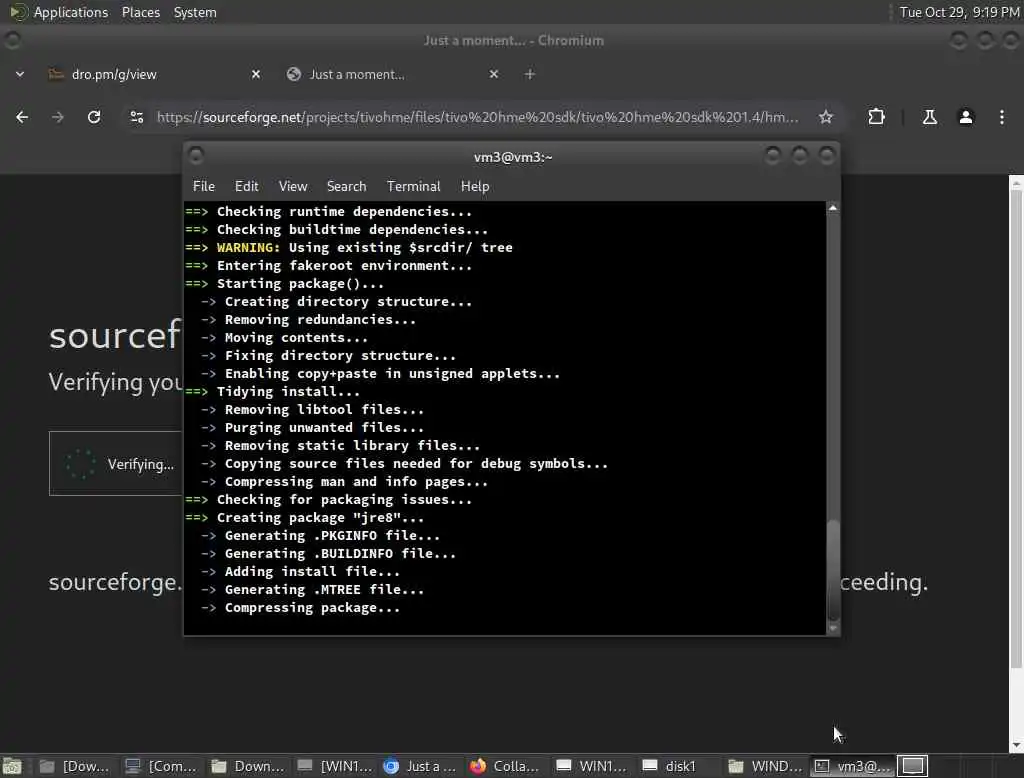Switch to 'Just a ...' Chromium taskbar entry
Screen dimensions: 1024x778
pos(420,766)
